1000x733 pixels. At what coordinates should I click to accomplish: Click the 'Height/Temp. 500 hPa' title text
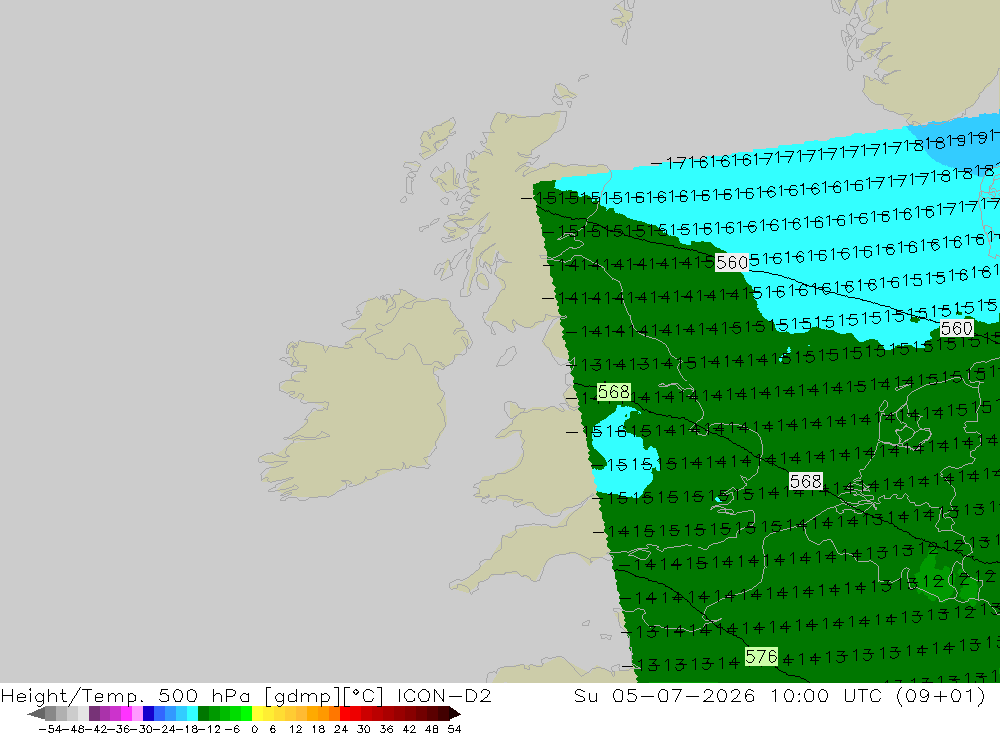click(126, 695)
